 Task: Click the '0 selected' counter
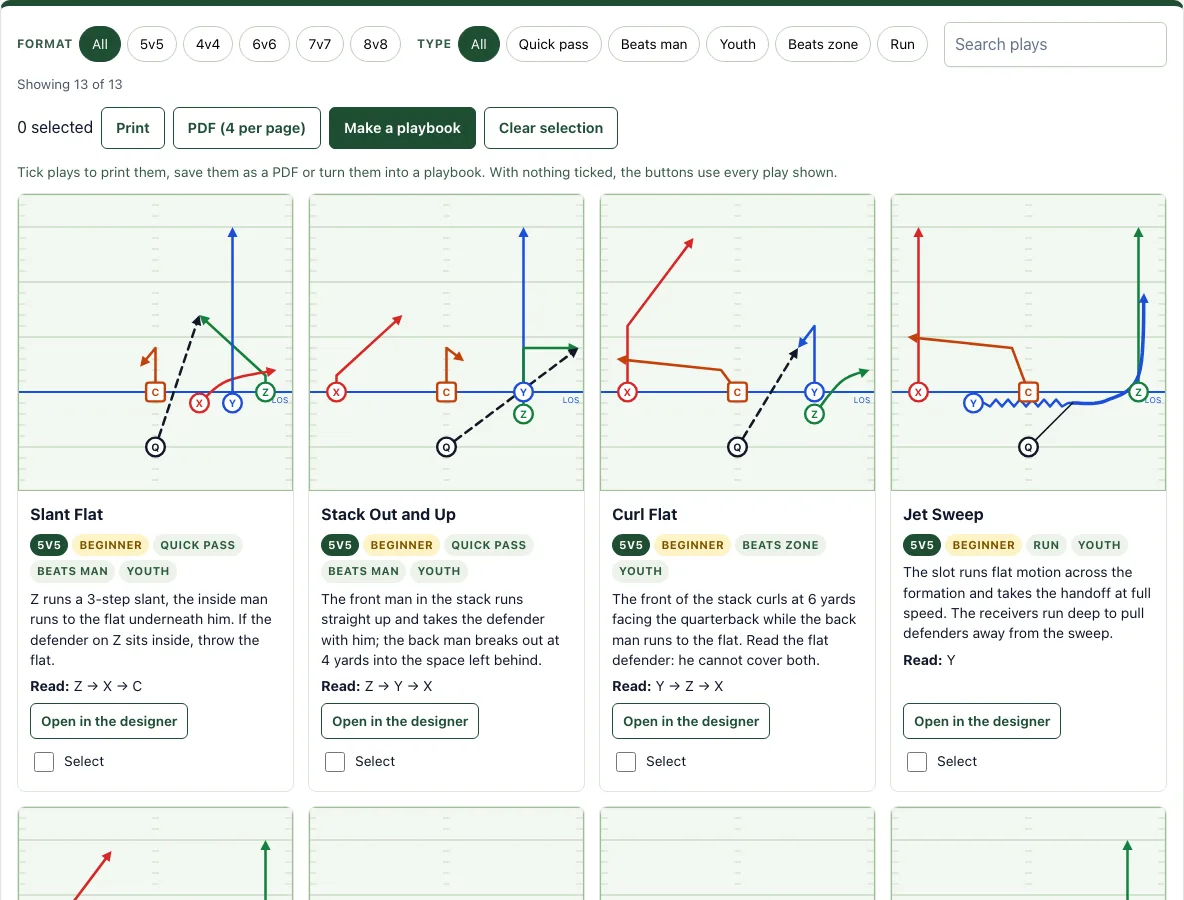55,128
